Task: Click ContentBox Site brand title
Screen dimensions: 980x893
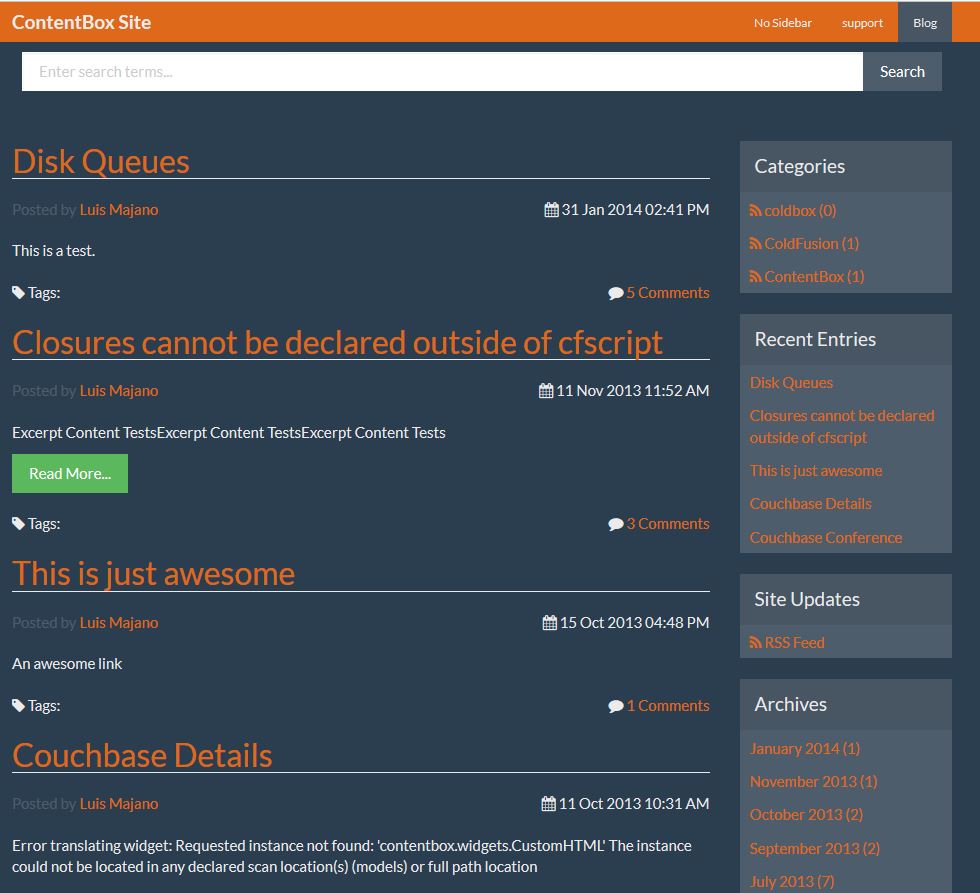Action: pyautogui.click(x=81, y=22)
